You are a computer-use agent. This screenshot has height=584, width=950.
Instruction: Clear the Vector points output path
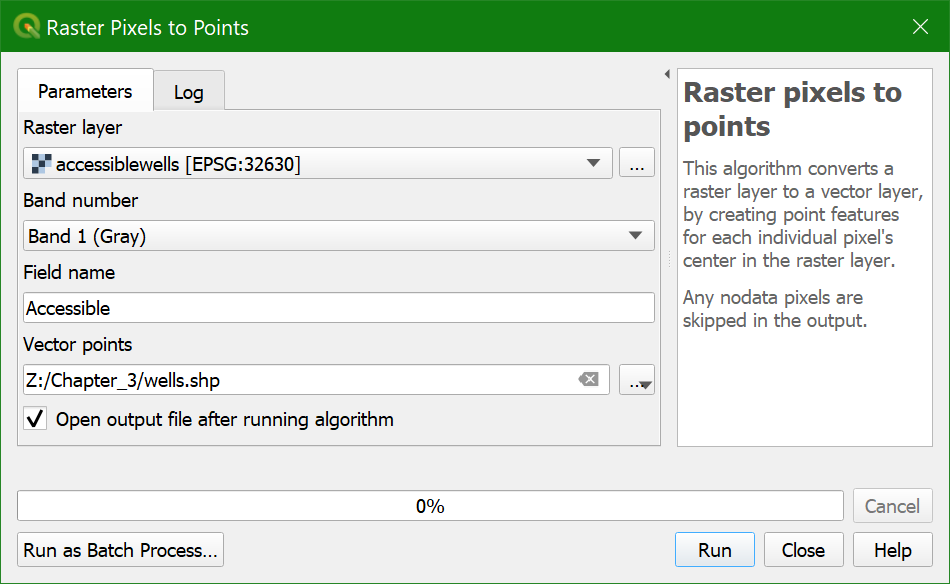pos(588,379)
